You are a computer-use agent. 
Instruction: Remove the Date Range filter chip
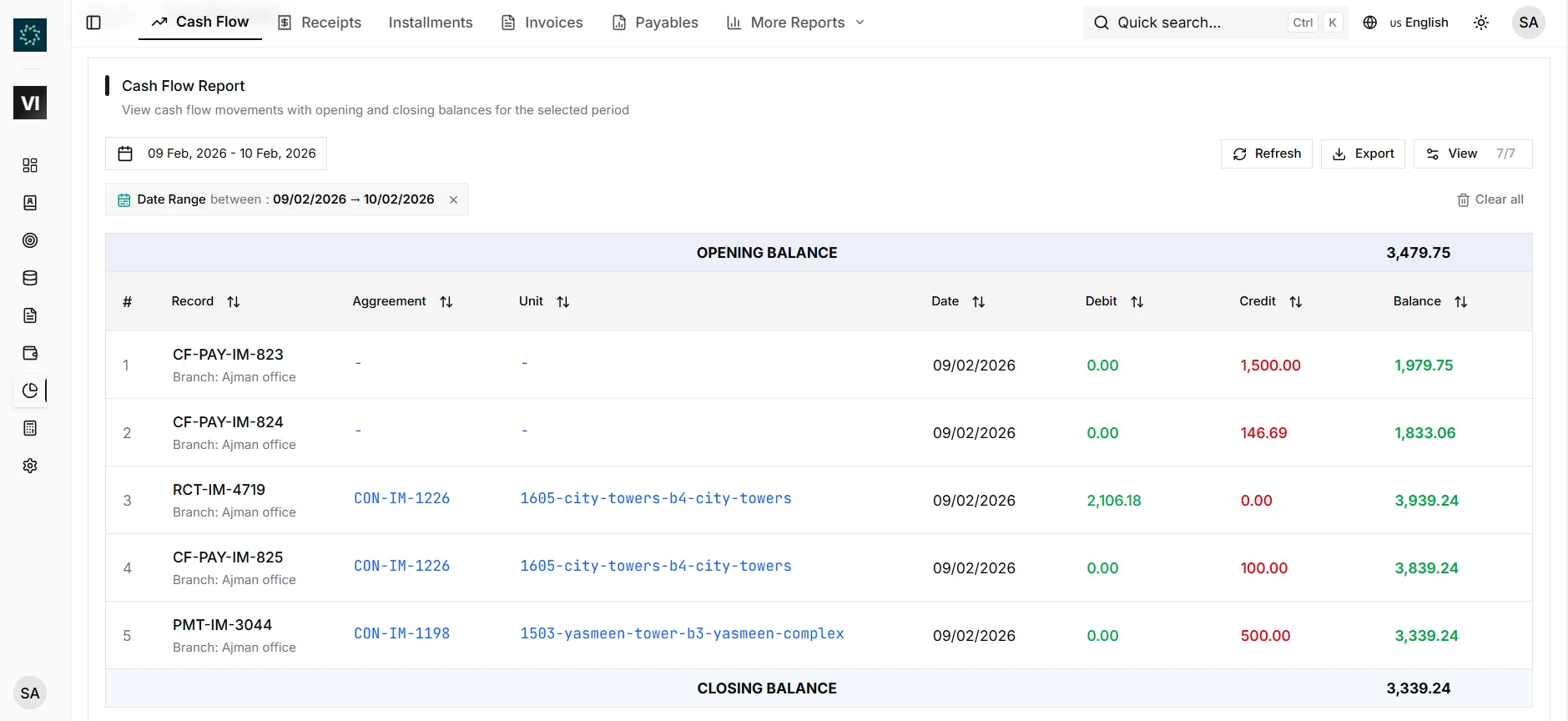(453, 199)
